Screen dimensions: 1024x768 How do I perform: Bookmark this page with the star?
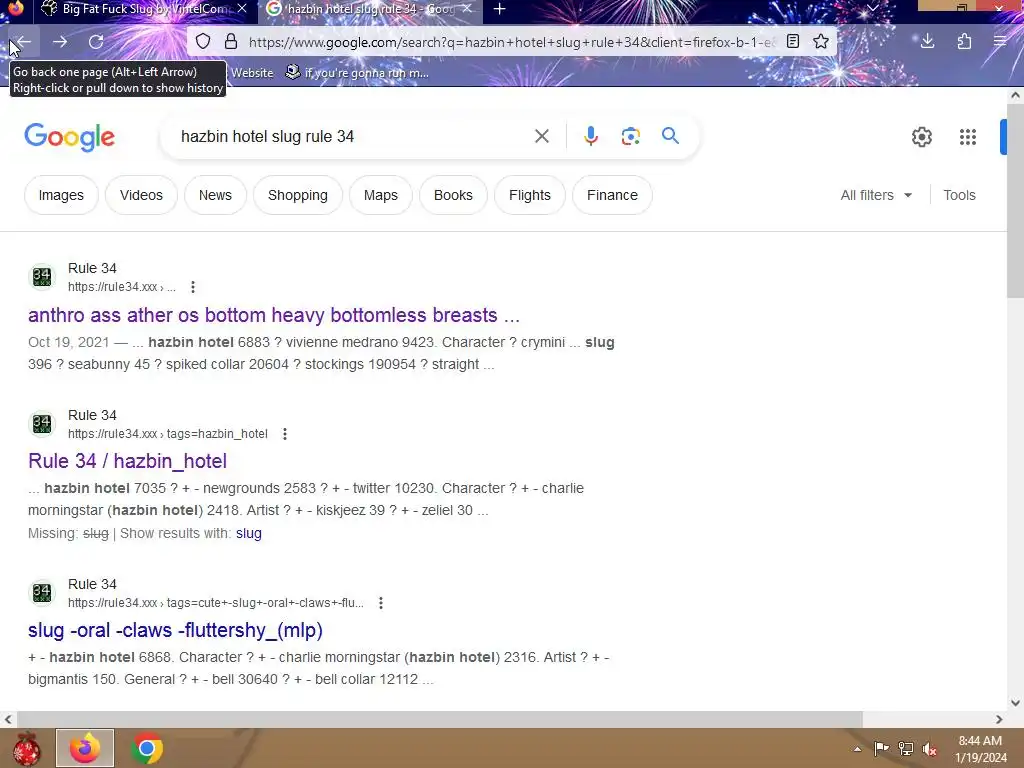pyautogui.click(x=821, y=42)
